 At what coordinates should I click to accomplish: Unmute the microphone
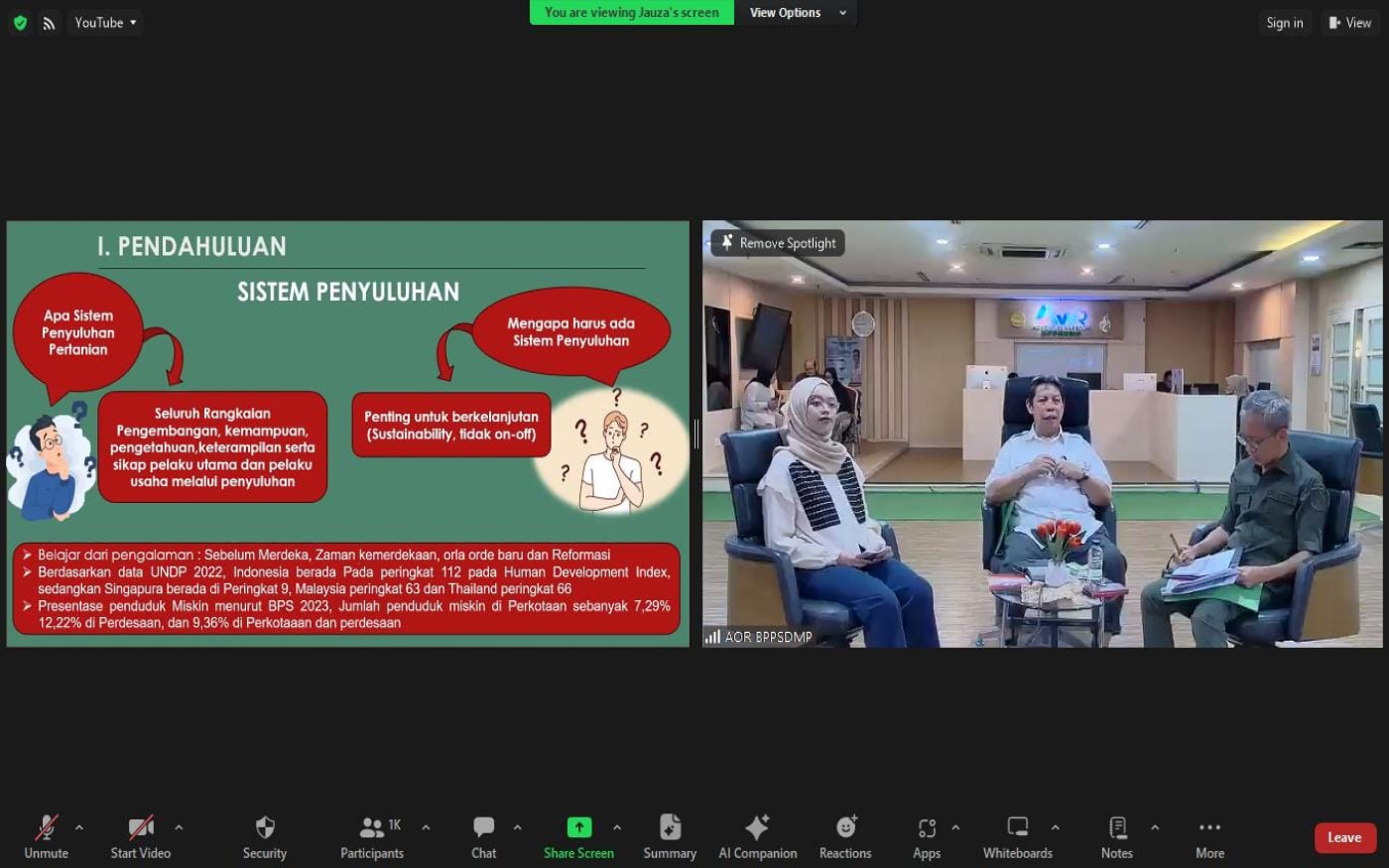(46, 837)
